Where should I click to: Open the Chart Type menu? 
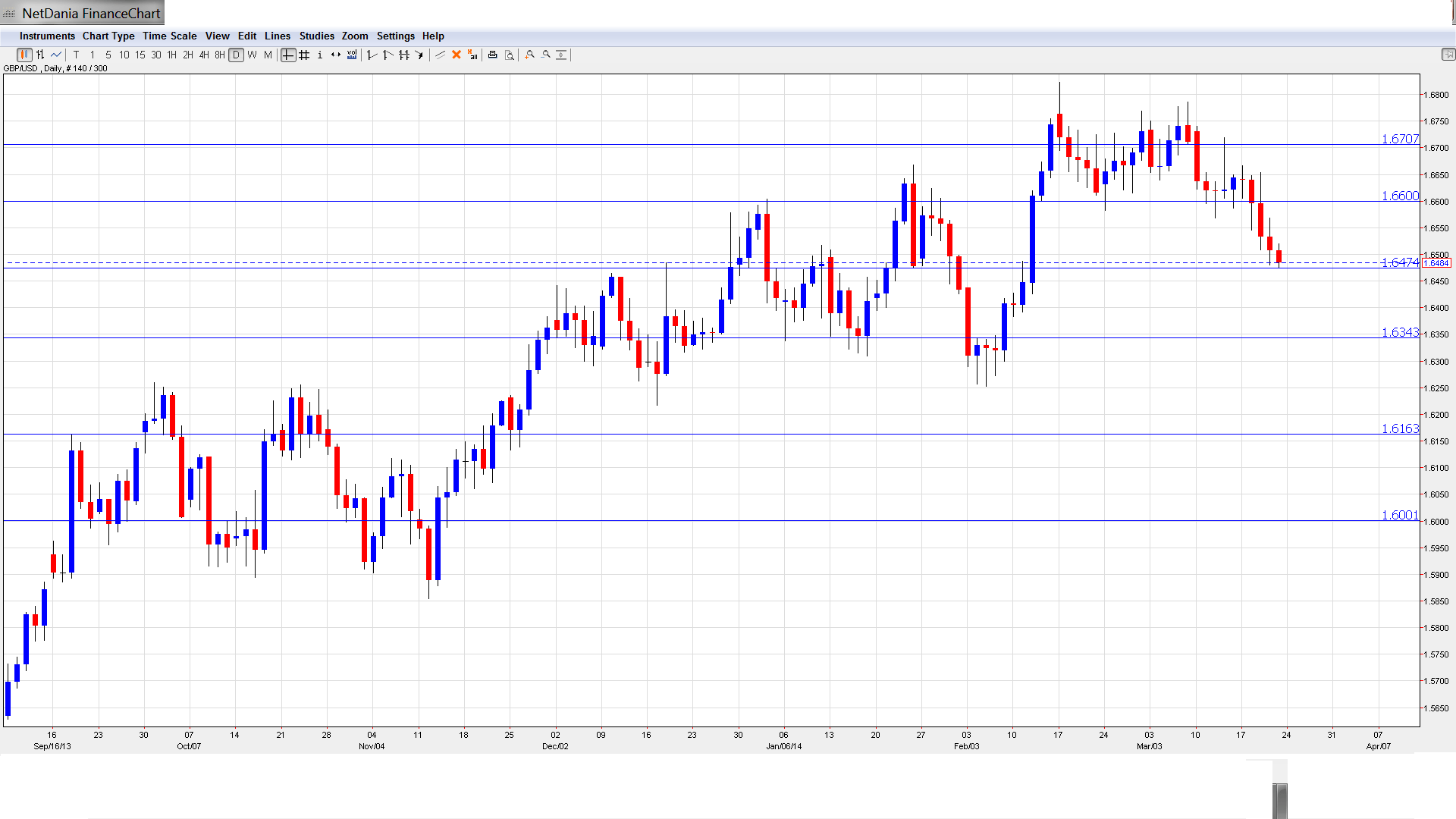[108, 36]
